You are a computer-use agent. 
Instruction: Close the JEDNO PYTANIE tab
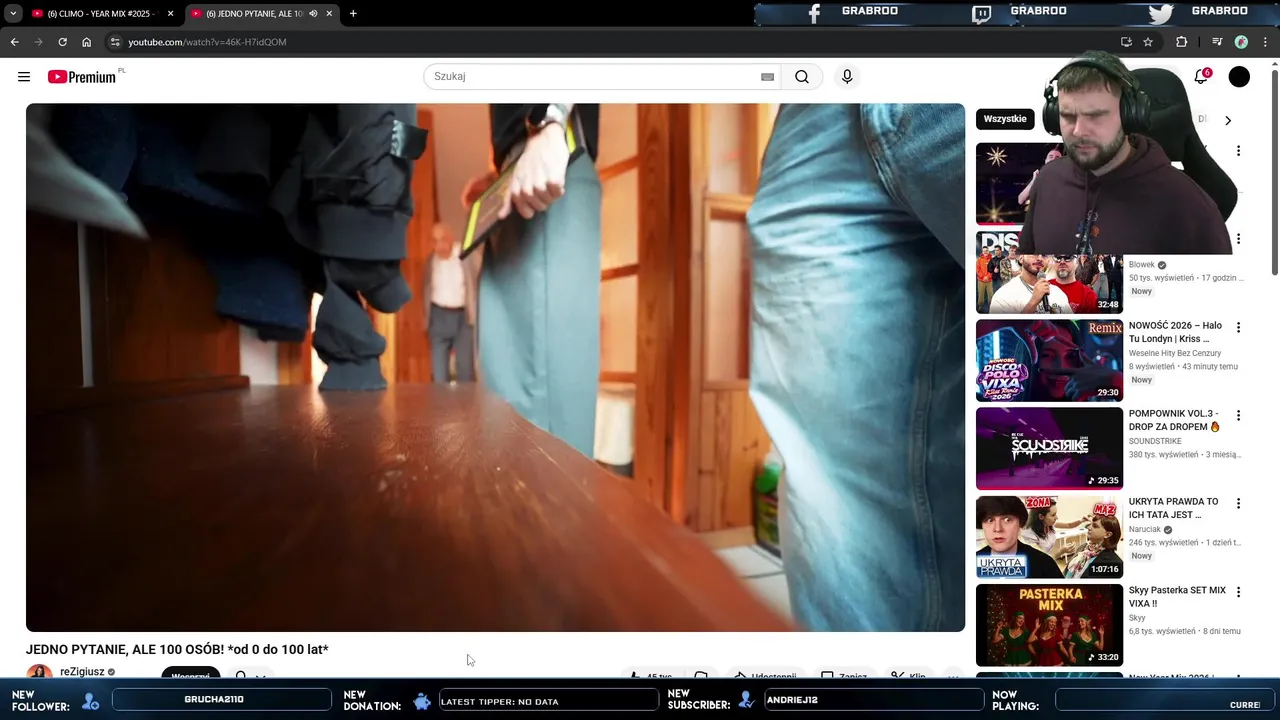point(329,13)
